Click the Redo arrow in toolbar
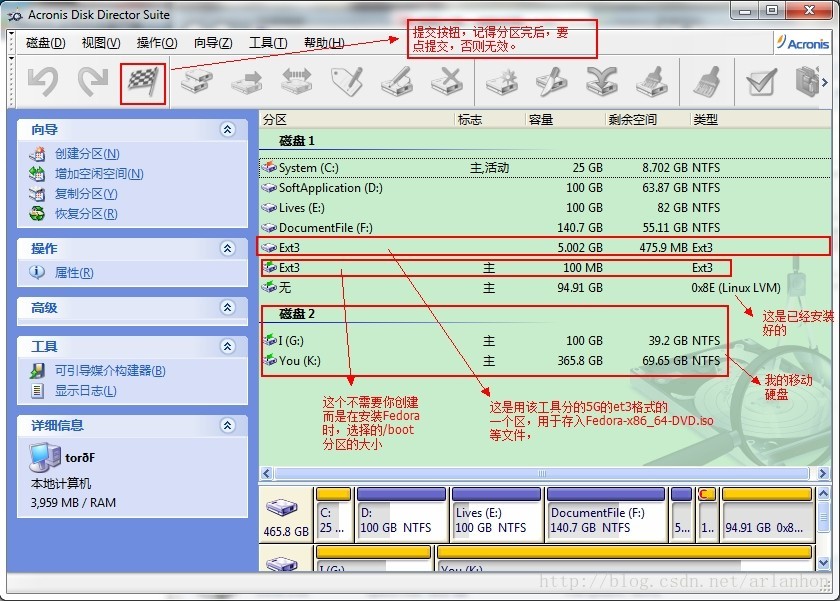840x601 pixels. pyautogui.click(x=93, y=82)
